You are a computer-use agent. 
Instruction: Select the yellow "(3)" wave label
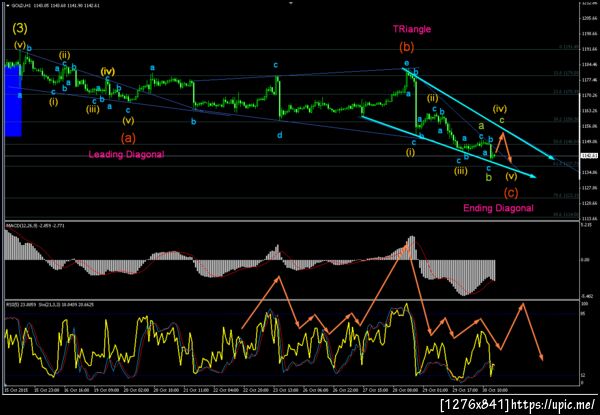click(19, 28)
